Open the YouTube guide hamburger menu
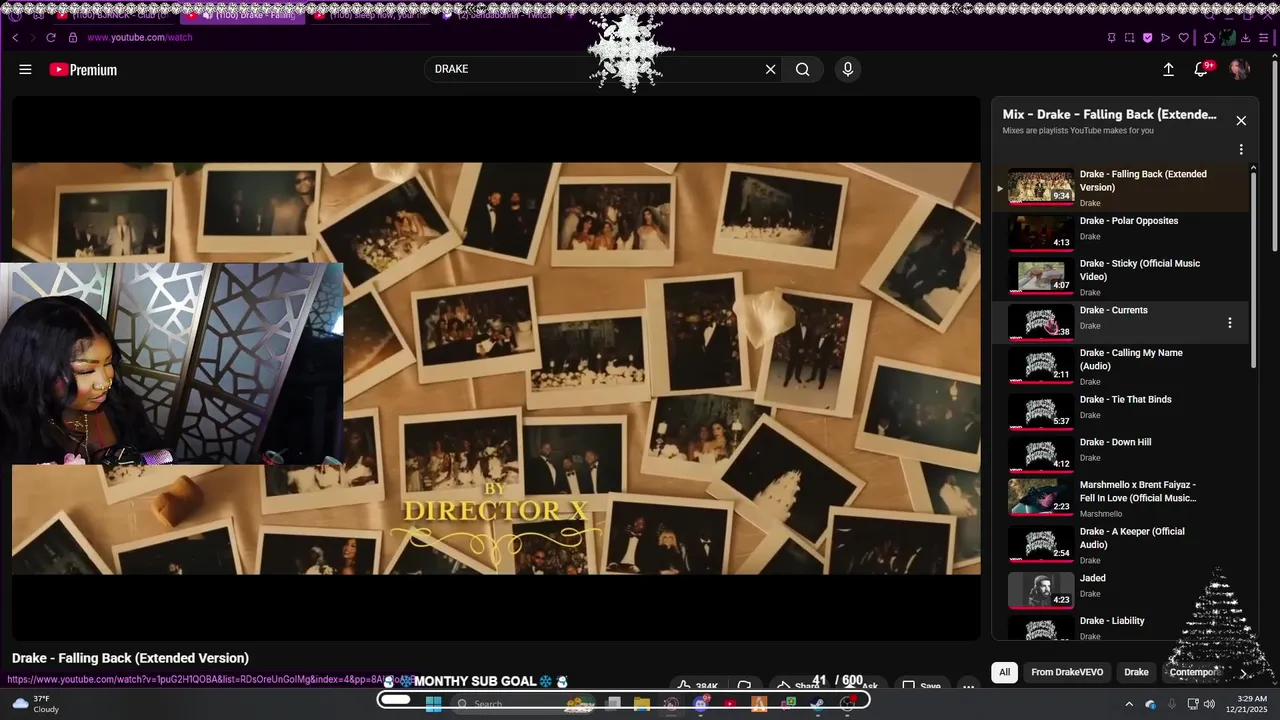 tap(25, 69)
